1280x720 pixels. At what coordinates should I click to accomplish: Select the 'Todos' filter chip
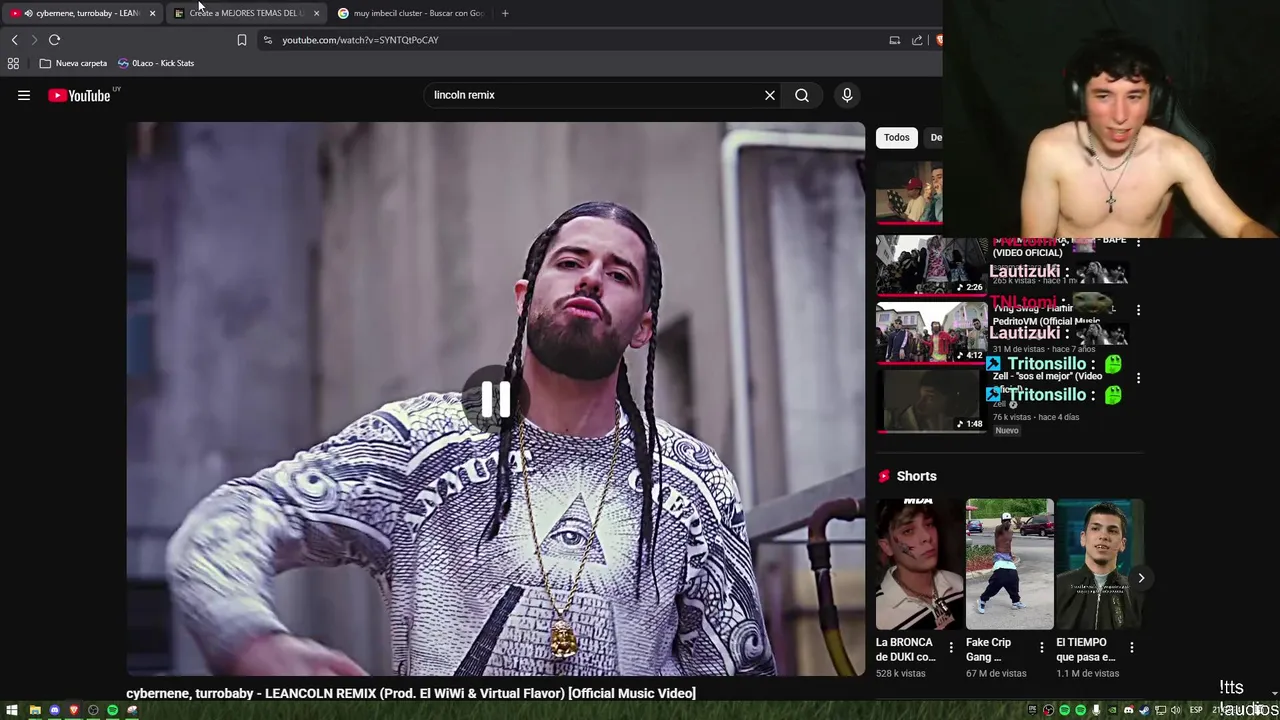pos(897,137)
